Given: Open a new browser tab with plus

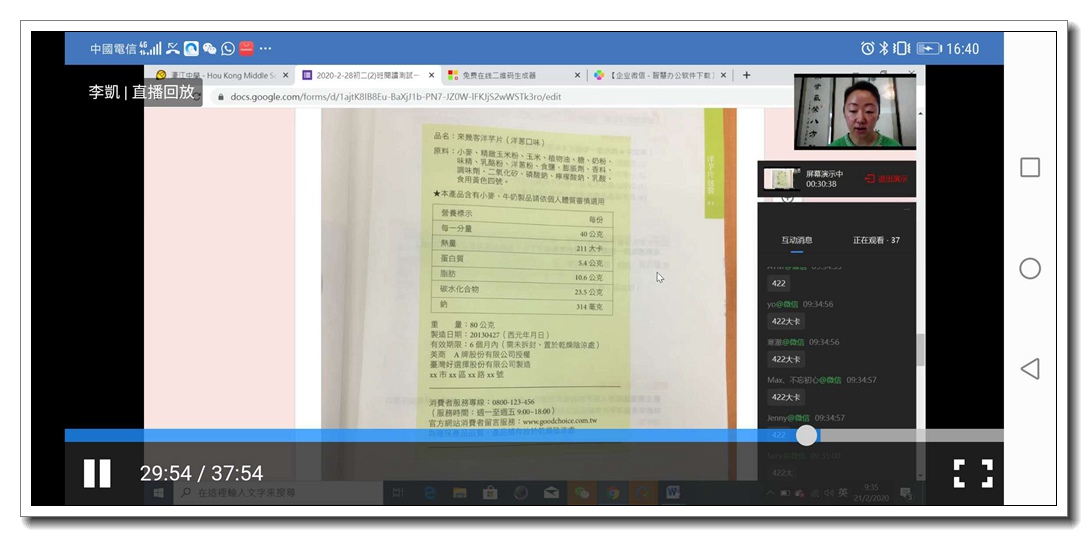Looking at the screenshot, I should pos(746,75).
